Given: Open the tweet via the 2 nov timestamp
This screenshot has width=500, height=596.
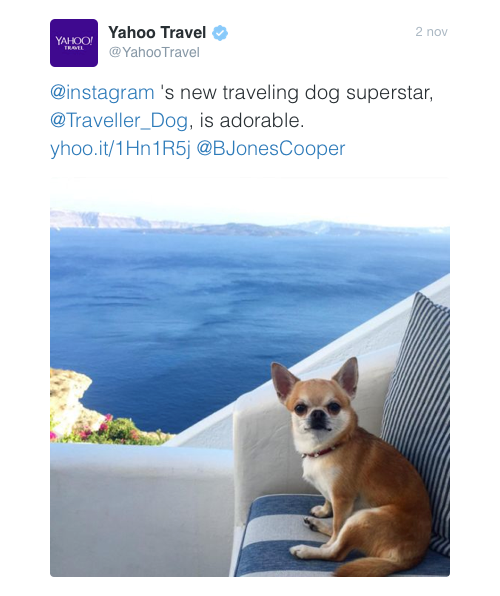Looking at the screenshot, I should click(431, 32).
